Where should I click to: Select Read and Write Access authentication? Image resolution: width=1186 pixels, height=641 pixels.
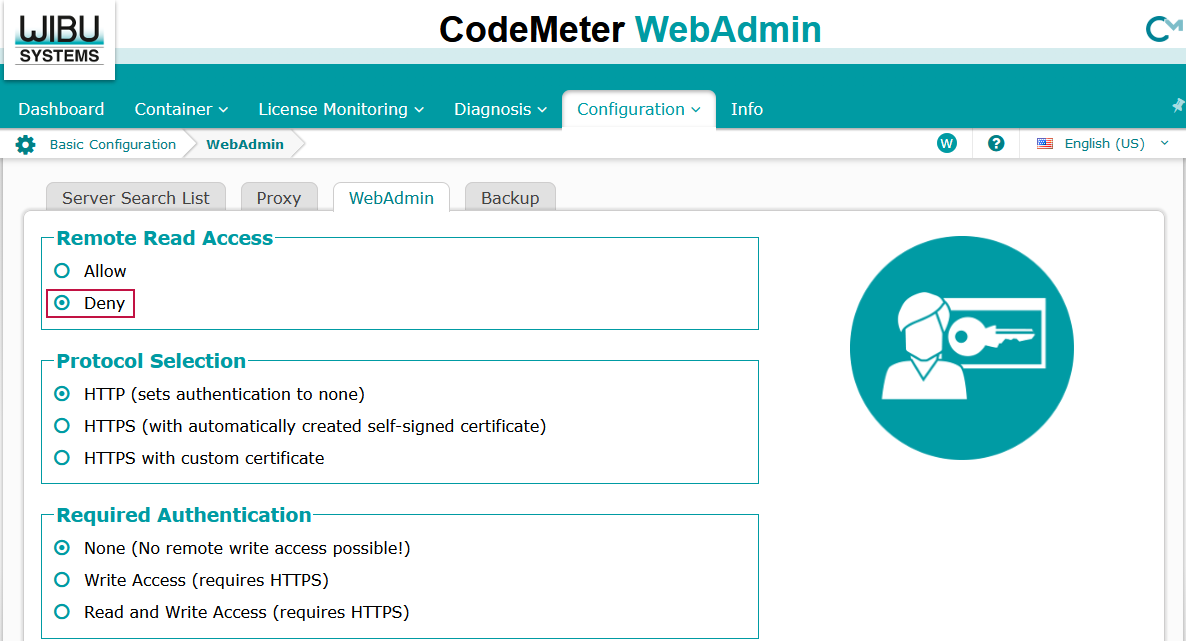pyautogui.click(x=62, y=611)
